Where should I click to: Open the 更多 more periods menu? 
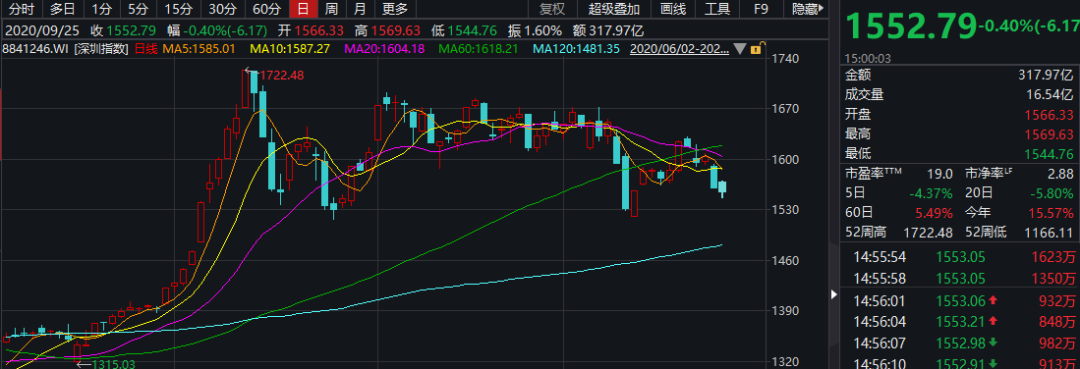coord(395,9)
